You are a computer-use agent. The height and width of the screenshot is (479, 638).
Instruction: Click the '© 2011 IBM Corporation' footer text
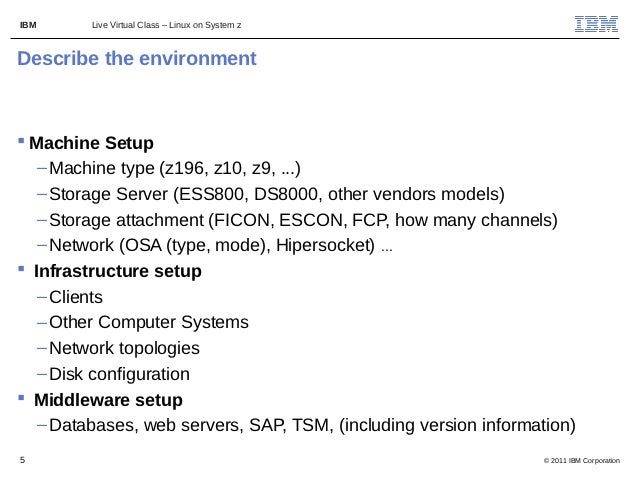[x=582, y=460]
